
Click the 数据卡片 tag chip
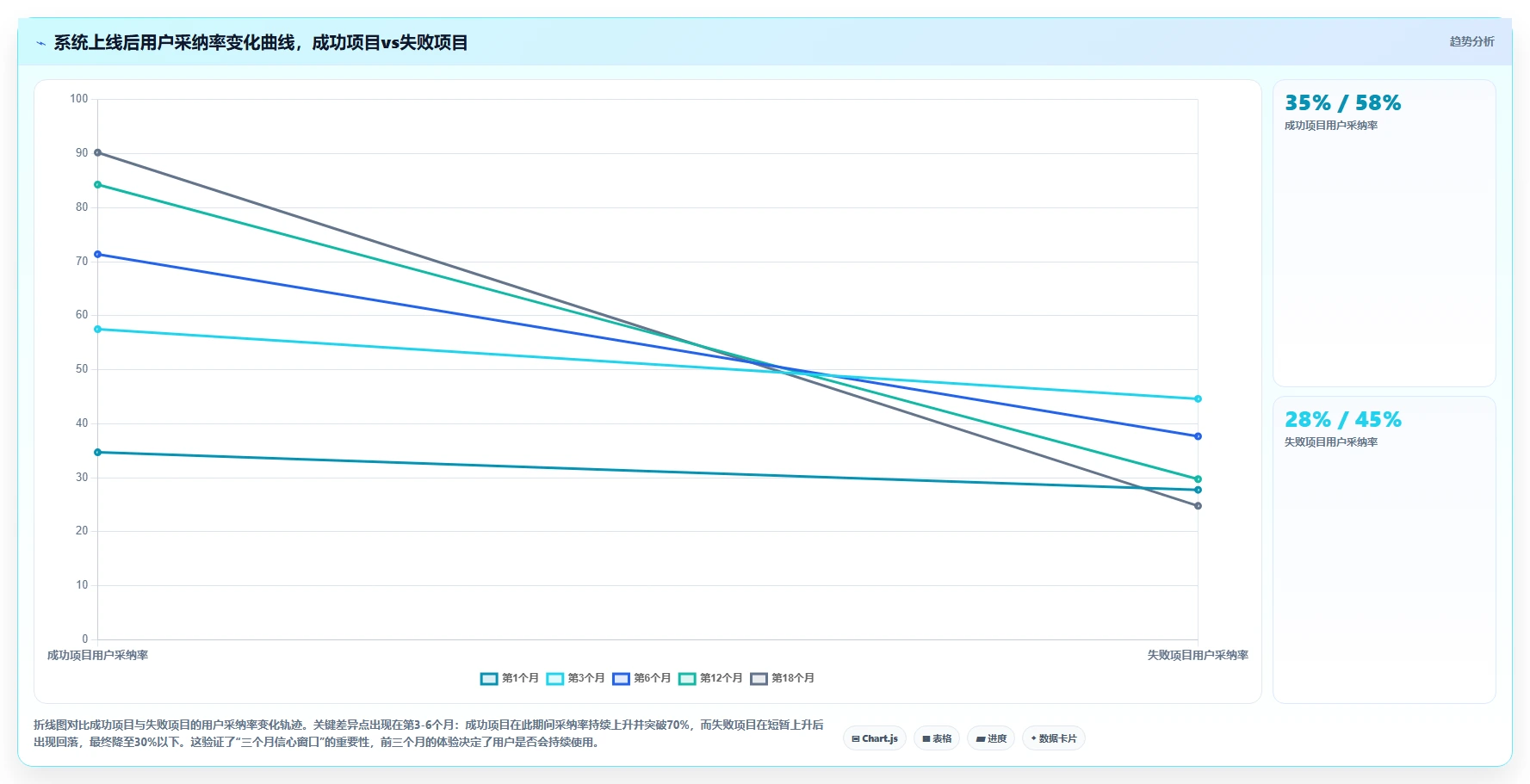1054,738
